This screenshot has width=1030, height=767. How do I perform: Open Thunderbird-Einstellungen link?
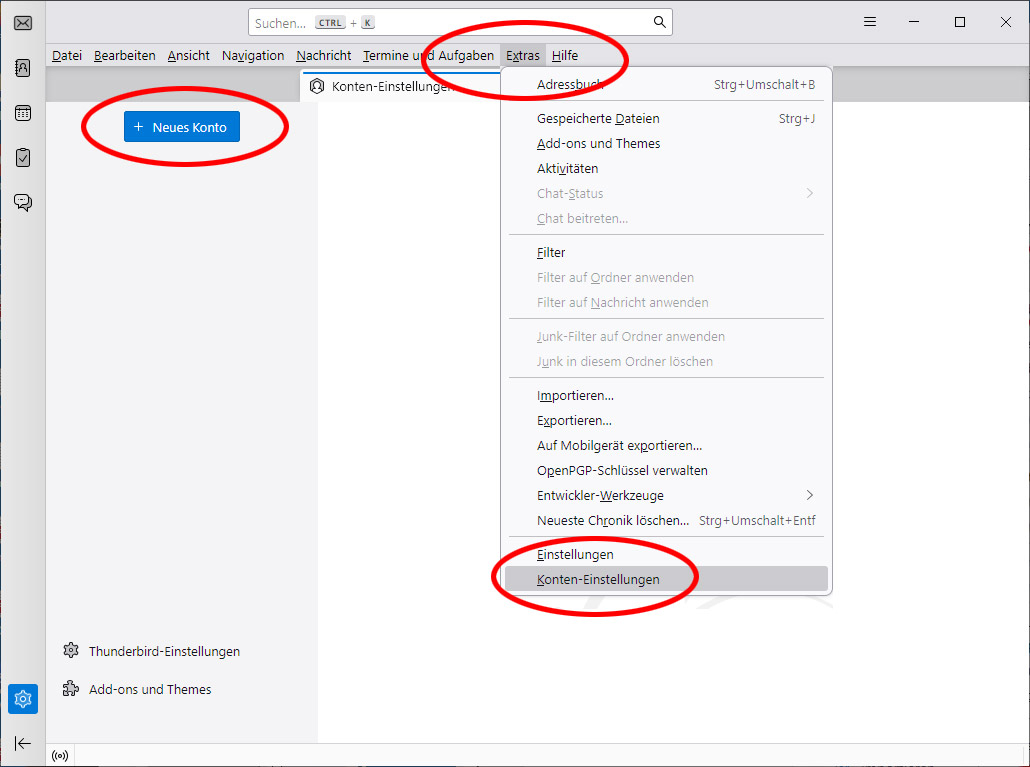click(164, 651)
